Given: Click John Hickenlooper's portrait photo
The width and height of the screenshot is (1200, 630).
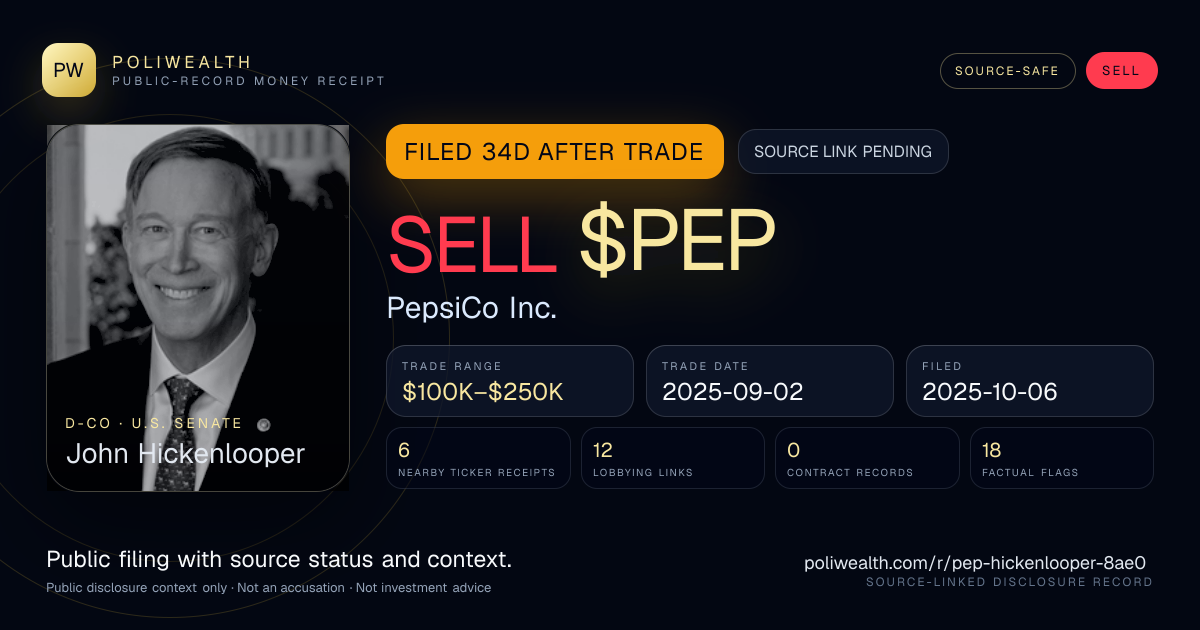Looking at the screenshot, I should coord(198,307).
